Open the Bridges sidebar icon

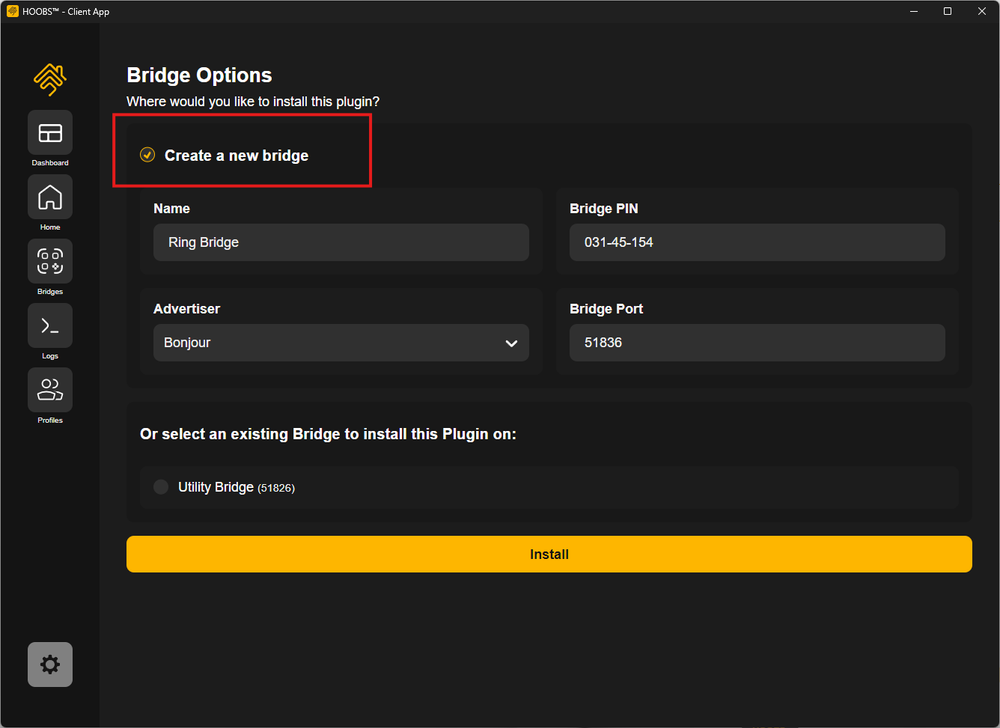(x=50, y=261)
